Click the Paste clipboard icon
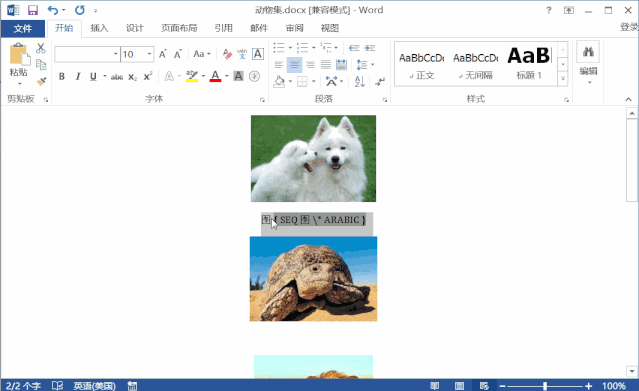Viewport: 639px width, 391px height. click(19, 55)
